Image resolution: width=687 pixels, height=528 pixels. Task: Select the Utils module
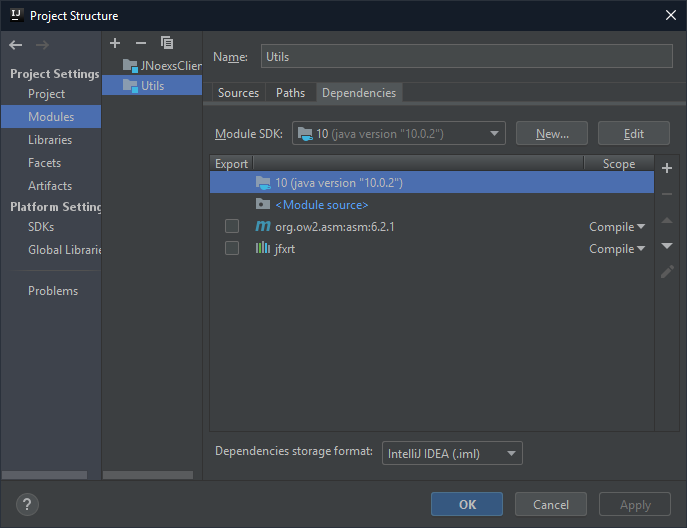pyautogui.click(x=152, y=85)
